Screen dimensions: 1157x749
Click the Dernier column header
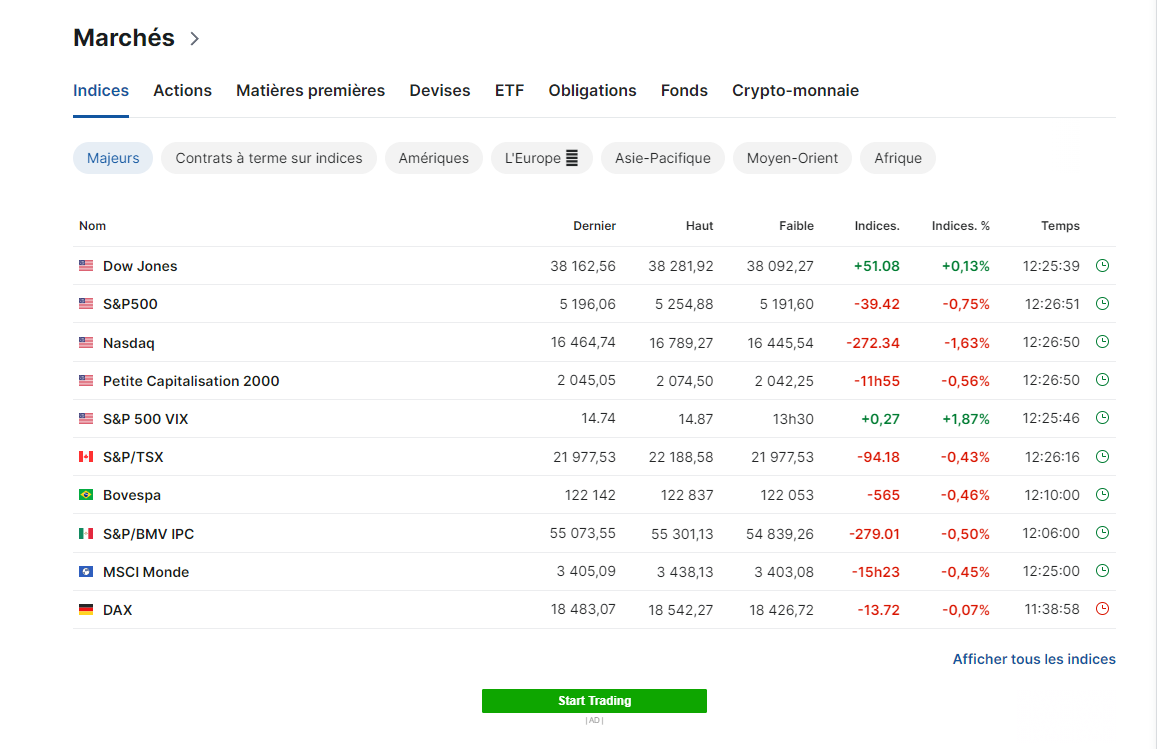tap(595, 226)
